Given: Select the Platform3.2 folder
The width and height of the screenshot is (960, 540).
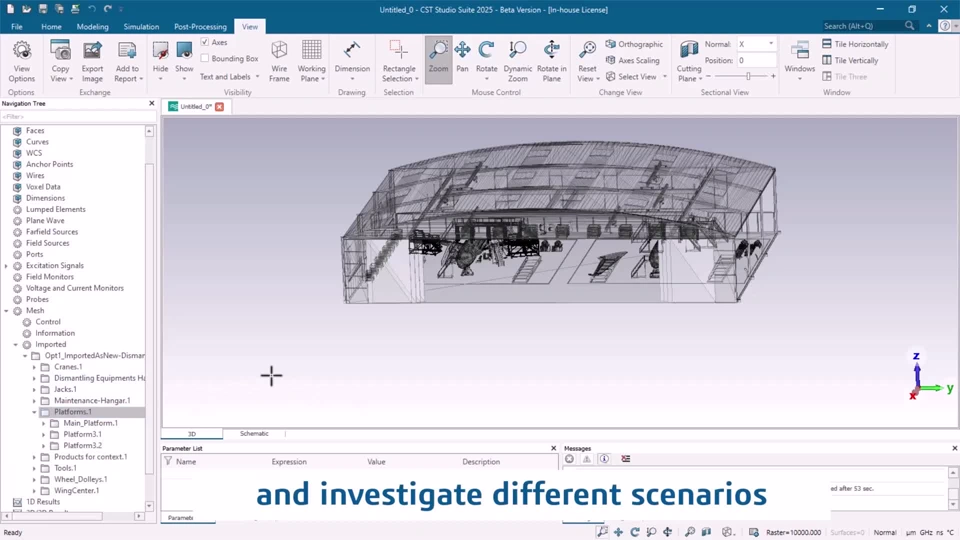Looking at the screenshot, I should point(83,446).
